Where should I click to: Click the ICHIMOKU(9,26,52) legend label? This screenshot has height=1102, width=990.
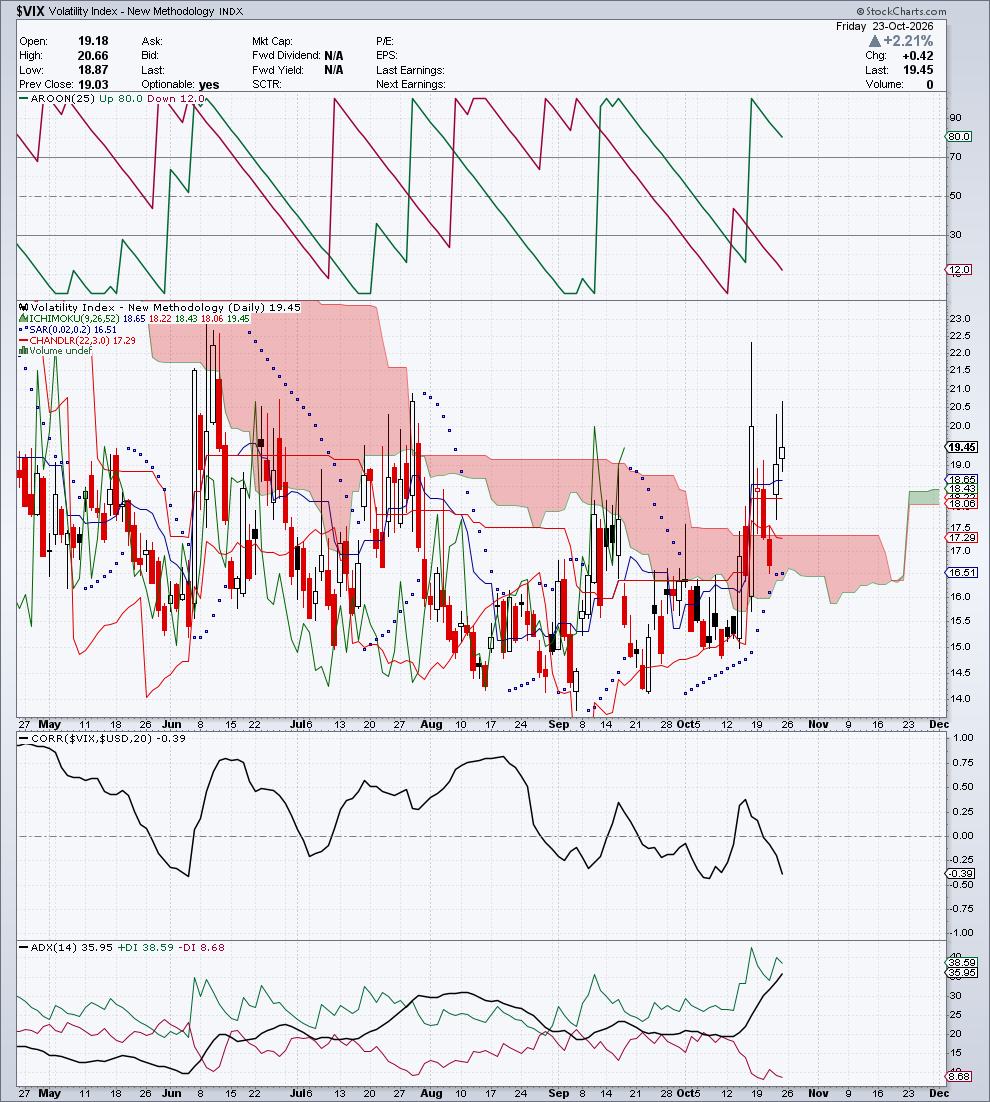[x=74, y=318]
